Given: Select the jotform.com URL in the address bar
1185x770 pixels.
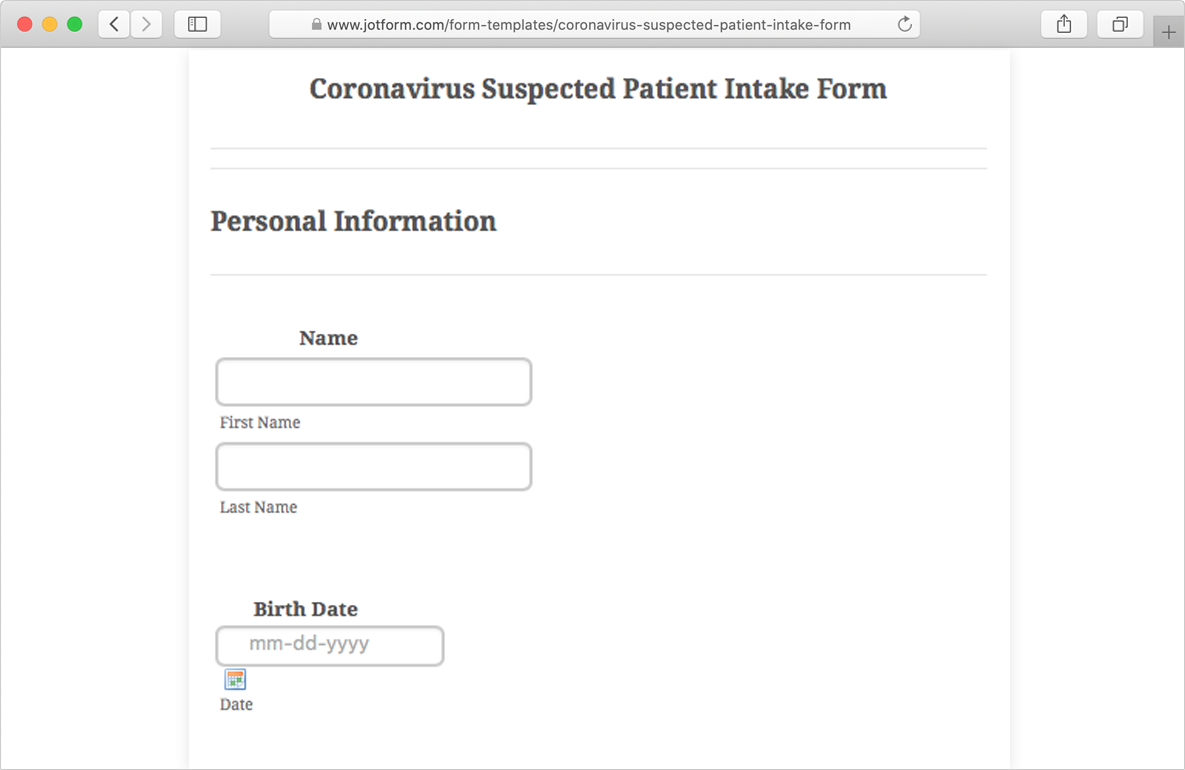Looking at the screenshot, I should [588, 25].
